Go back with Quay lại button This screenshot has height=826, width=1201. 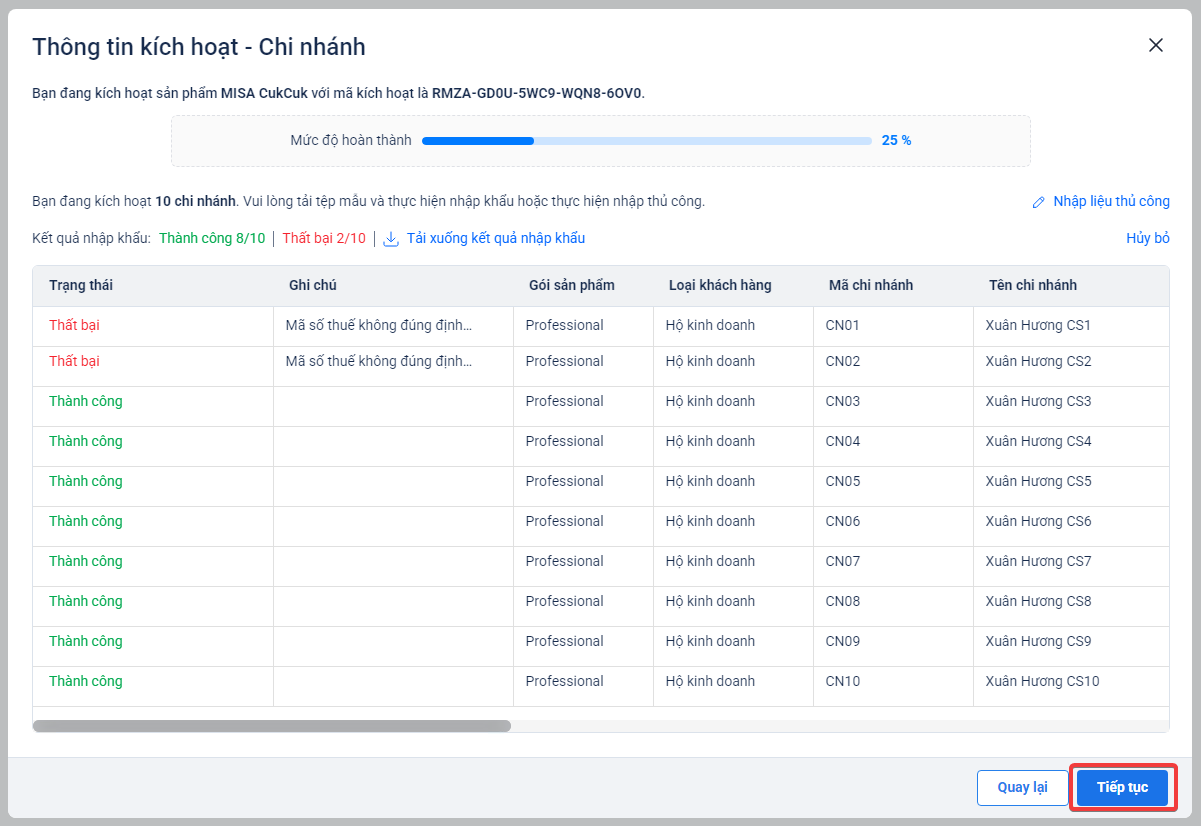1022,787
